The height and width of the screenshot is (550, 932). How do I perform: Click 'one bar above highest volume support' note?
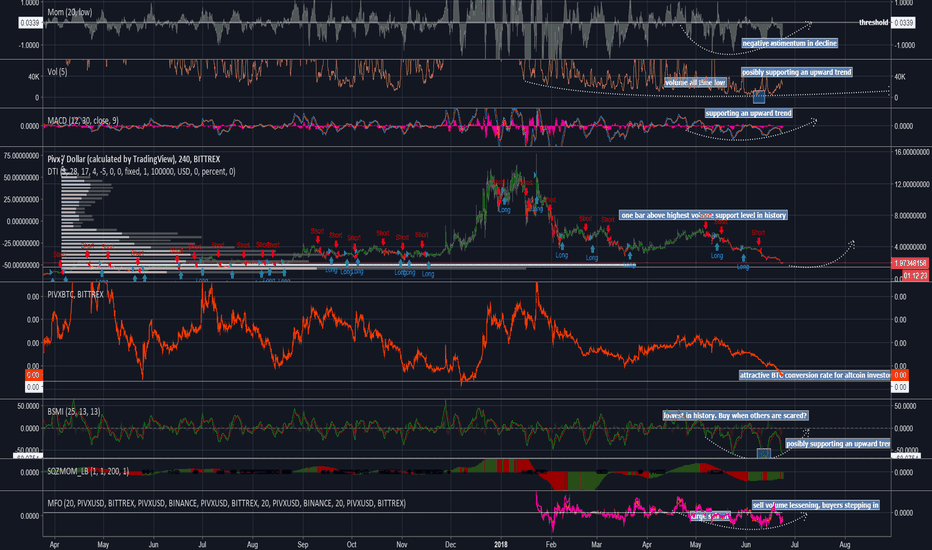703,215
